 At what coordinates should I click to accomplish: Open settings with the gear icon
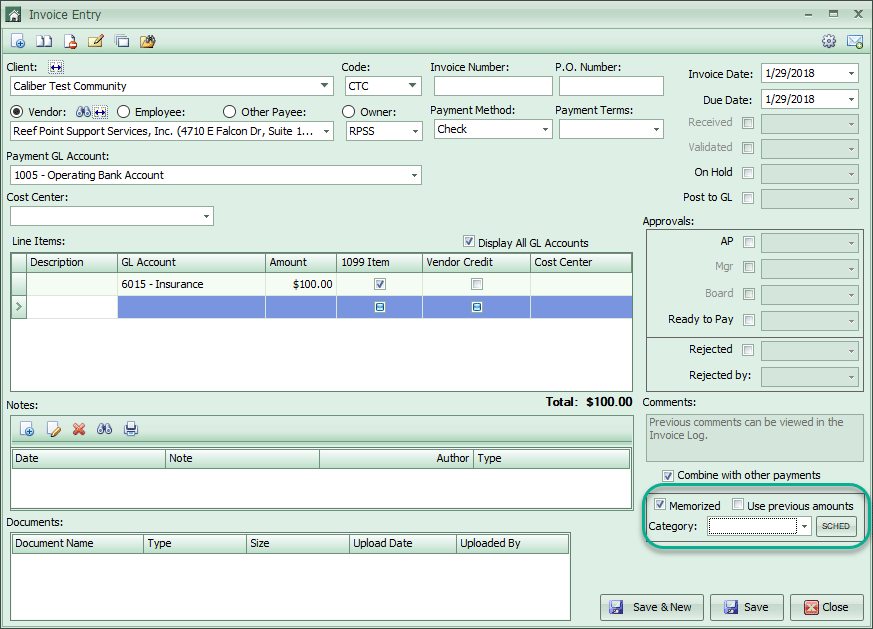click(x=829, y=41)
